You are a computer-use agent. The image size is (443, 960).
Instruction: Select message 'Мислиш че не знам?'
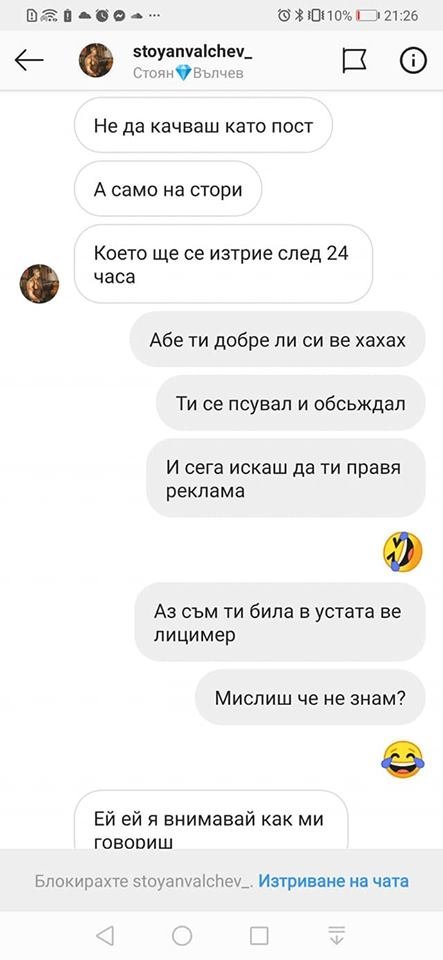click(310, 697)
